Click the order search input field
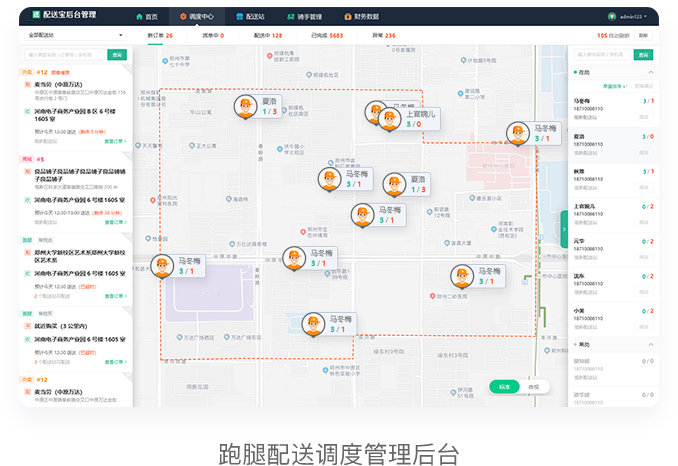This screenshot has height=466, width=678. (64, 54)
